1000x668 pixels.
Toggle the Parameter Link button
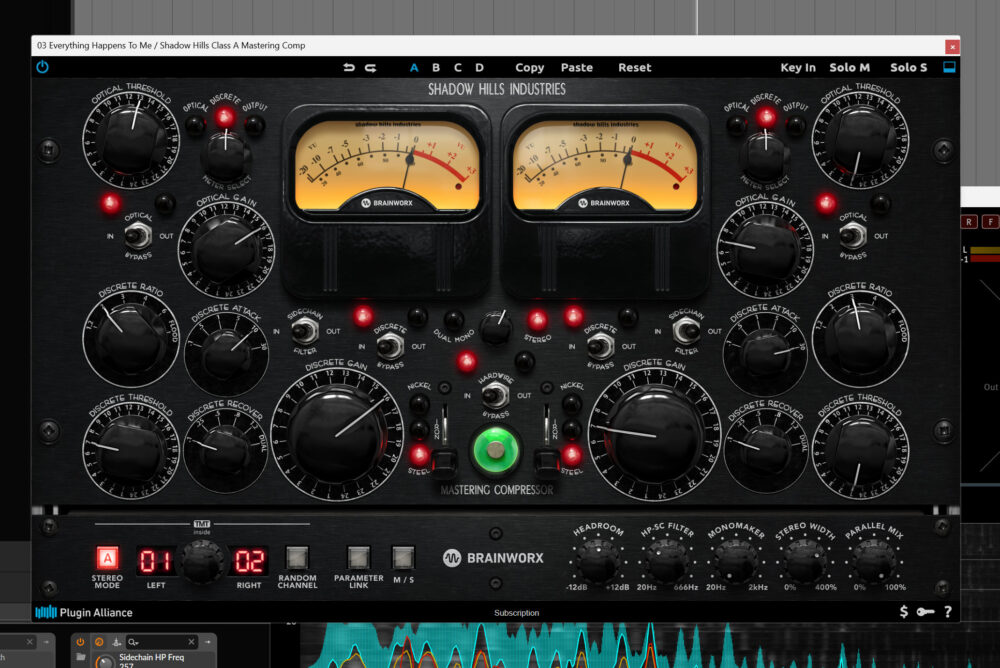tap(358, 558)
